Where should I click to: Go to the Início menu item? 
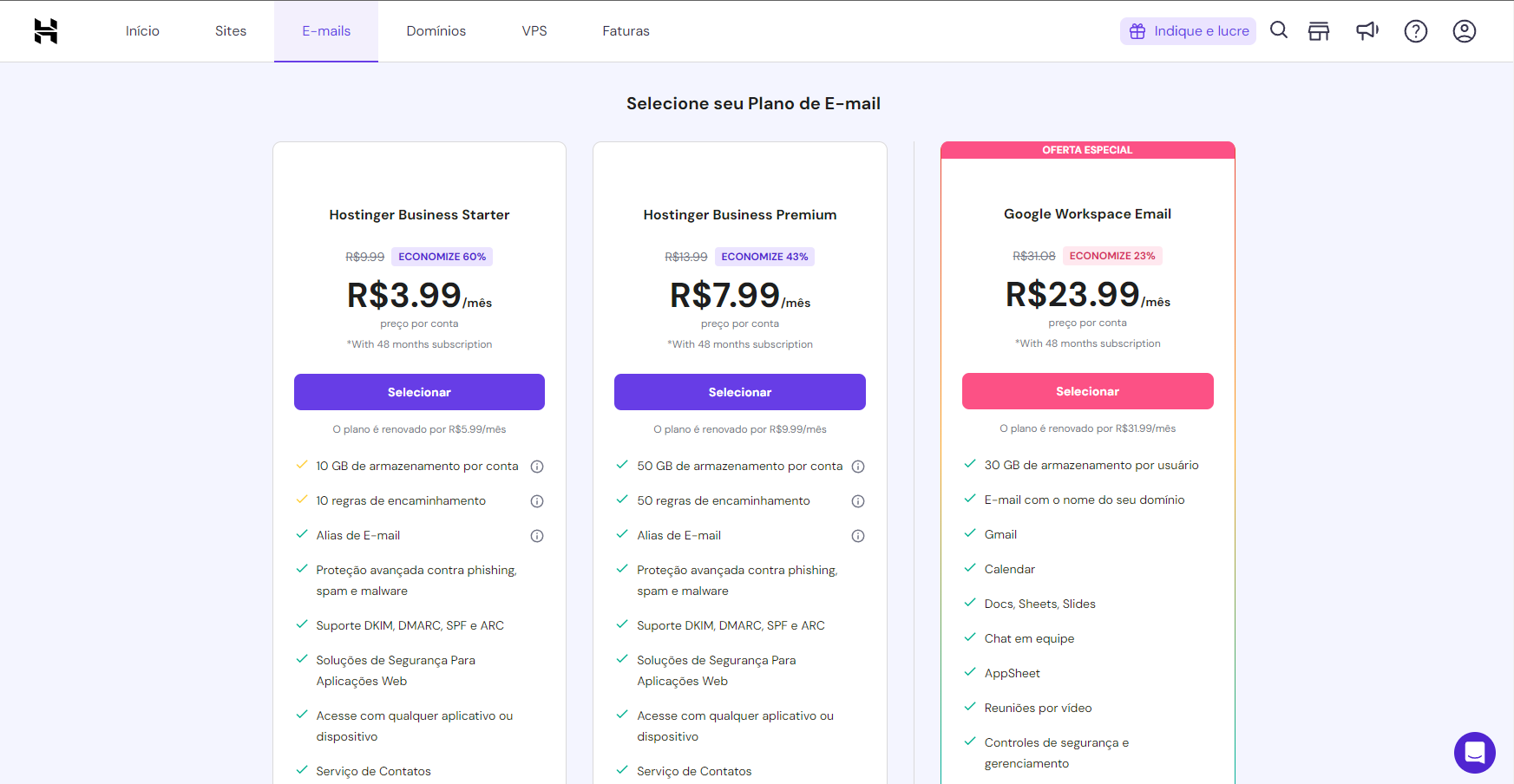pos(142,31)
